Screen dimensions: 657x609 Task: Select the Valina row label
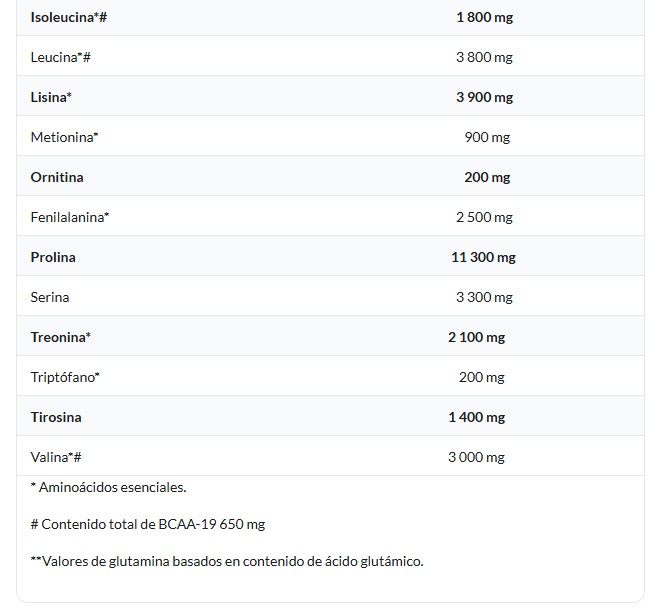point(56,457)
